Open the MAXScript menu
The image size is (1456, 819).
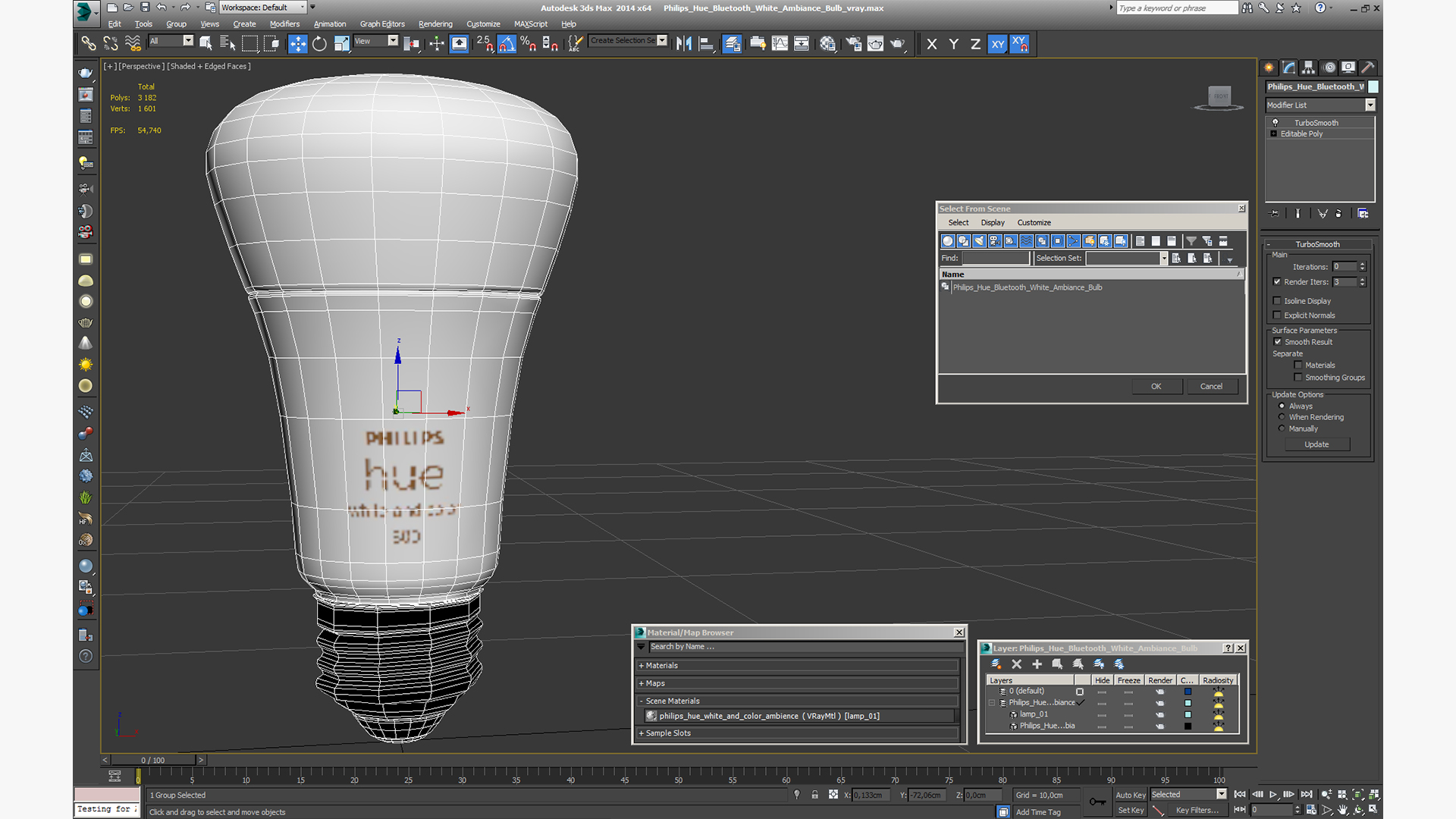click(x=531, y=24)
